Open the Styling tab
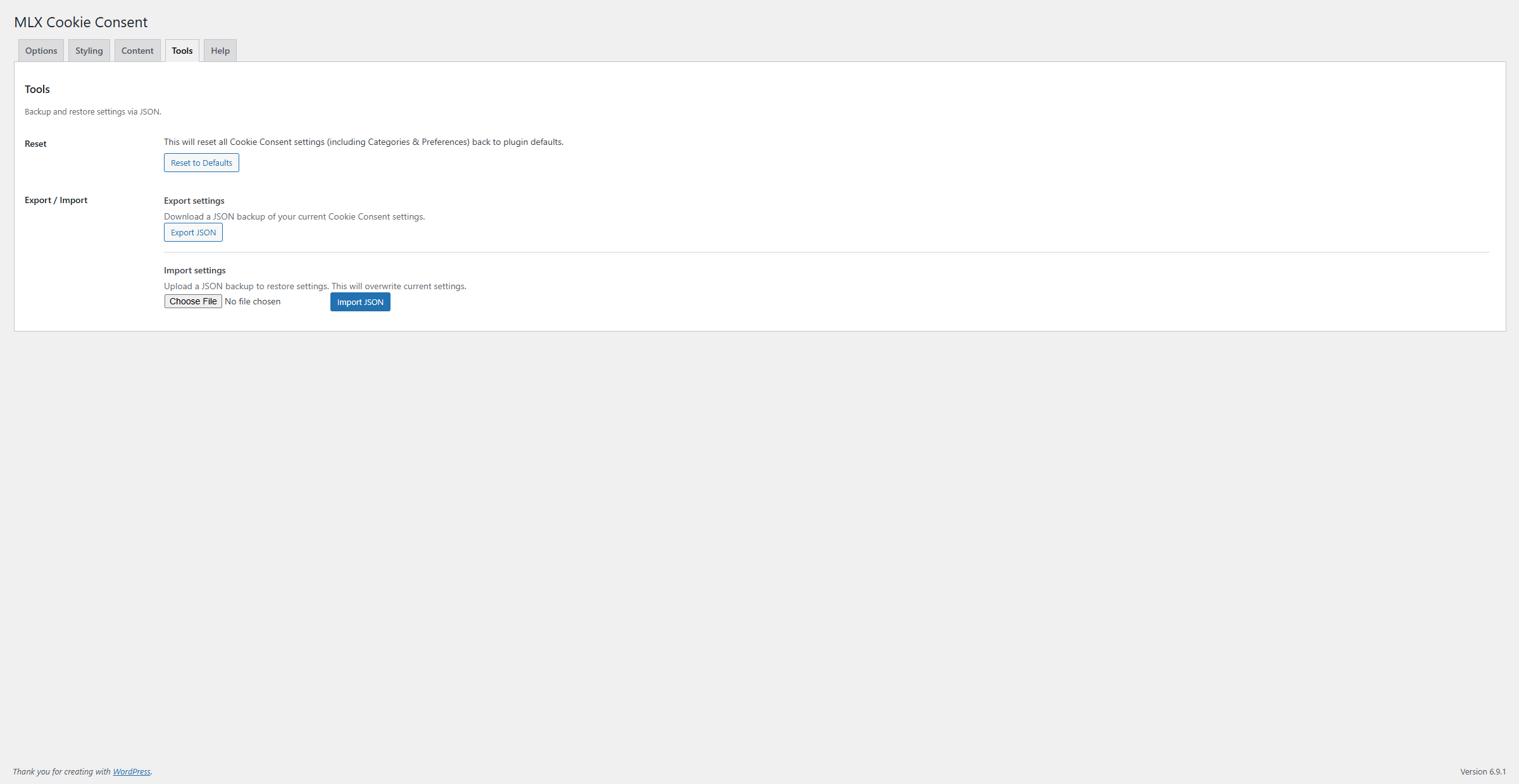The image size is (1519, 784). click(x=89, y=51)
